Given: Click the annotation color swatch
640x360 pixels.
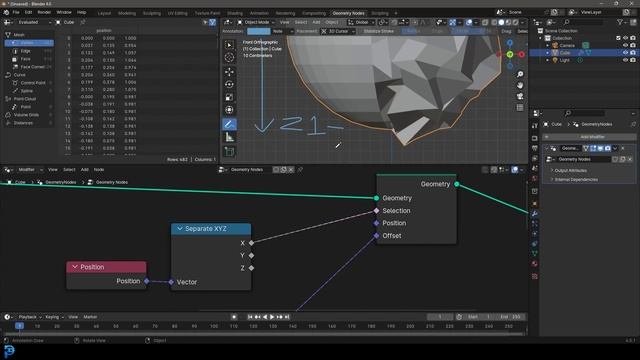Looking at the screenshot, I should [258, 31].
